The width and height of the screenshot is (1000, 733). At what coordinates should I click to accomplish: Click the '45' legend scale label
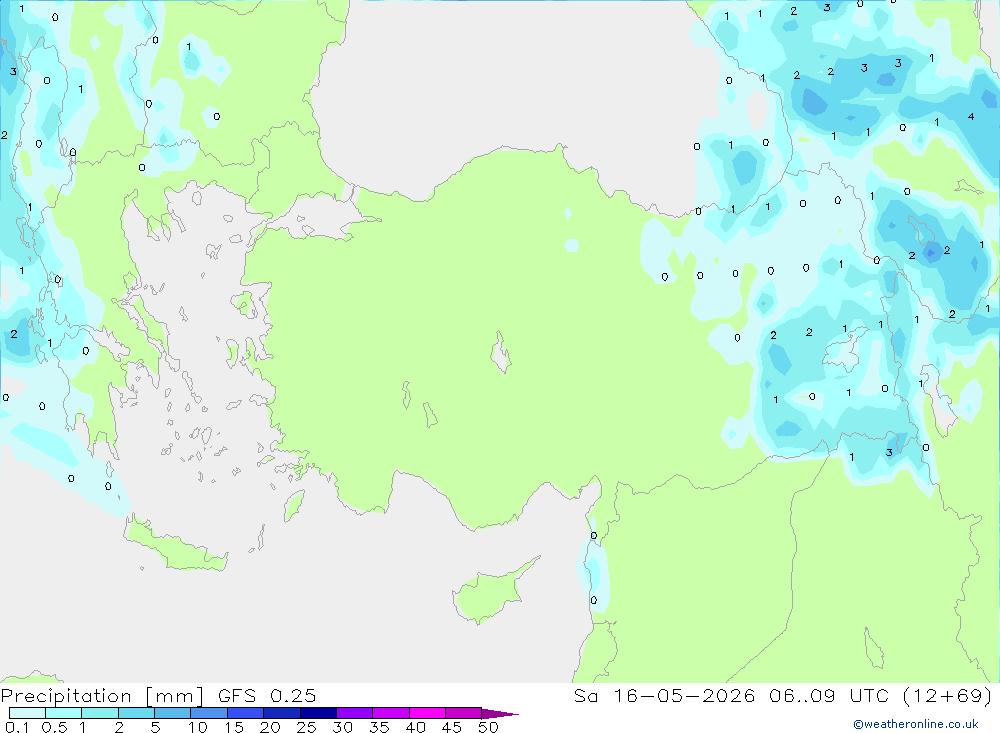[452, 727]
